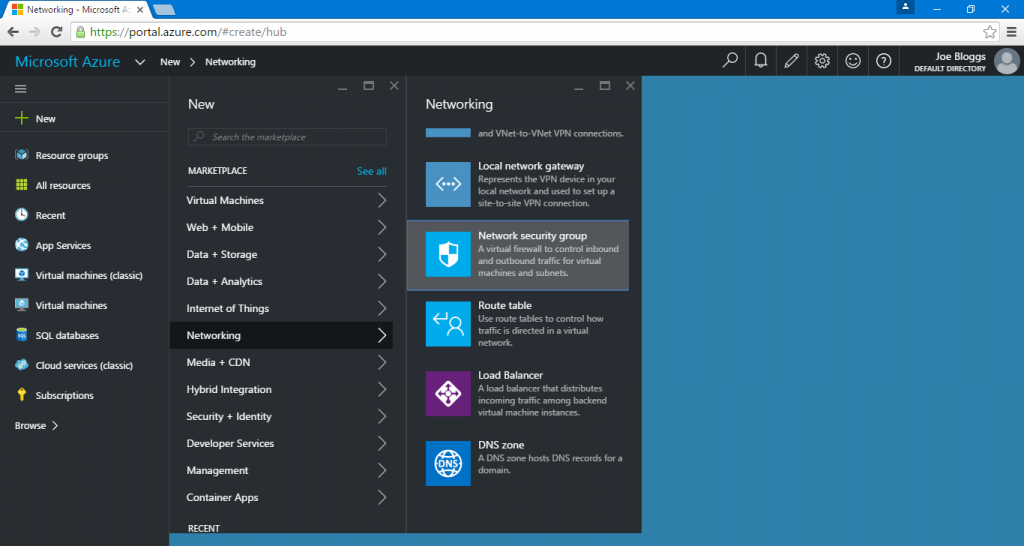Expand the Microsoft Azure dropdown chevron

click(x=140, y=62)
